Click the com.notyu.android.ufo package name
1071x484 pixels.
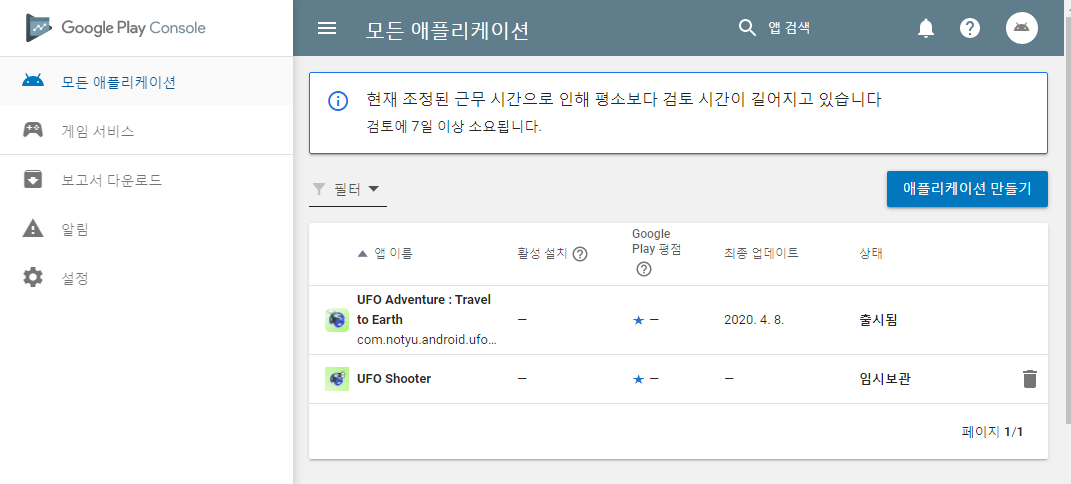[427, 339]
